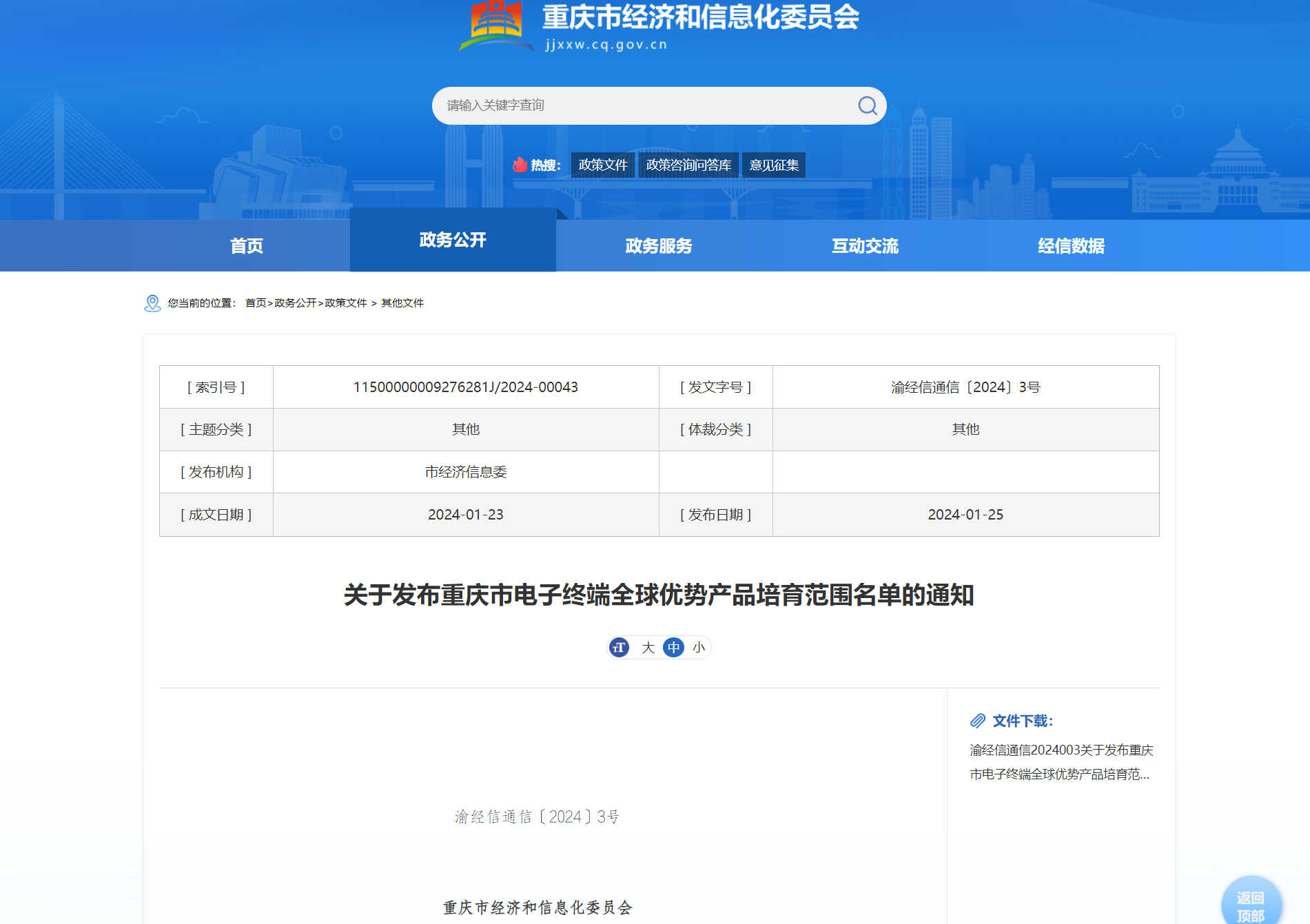The width and height of the screenshot is (1310, 924).
Task: Click the search magnifier icon
Action: 867,105
